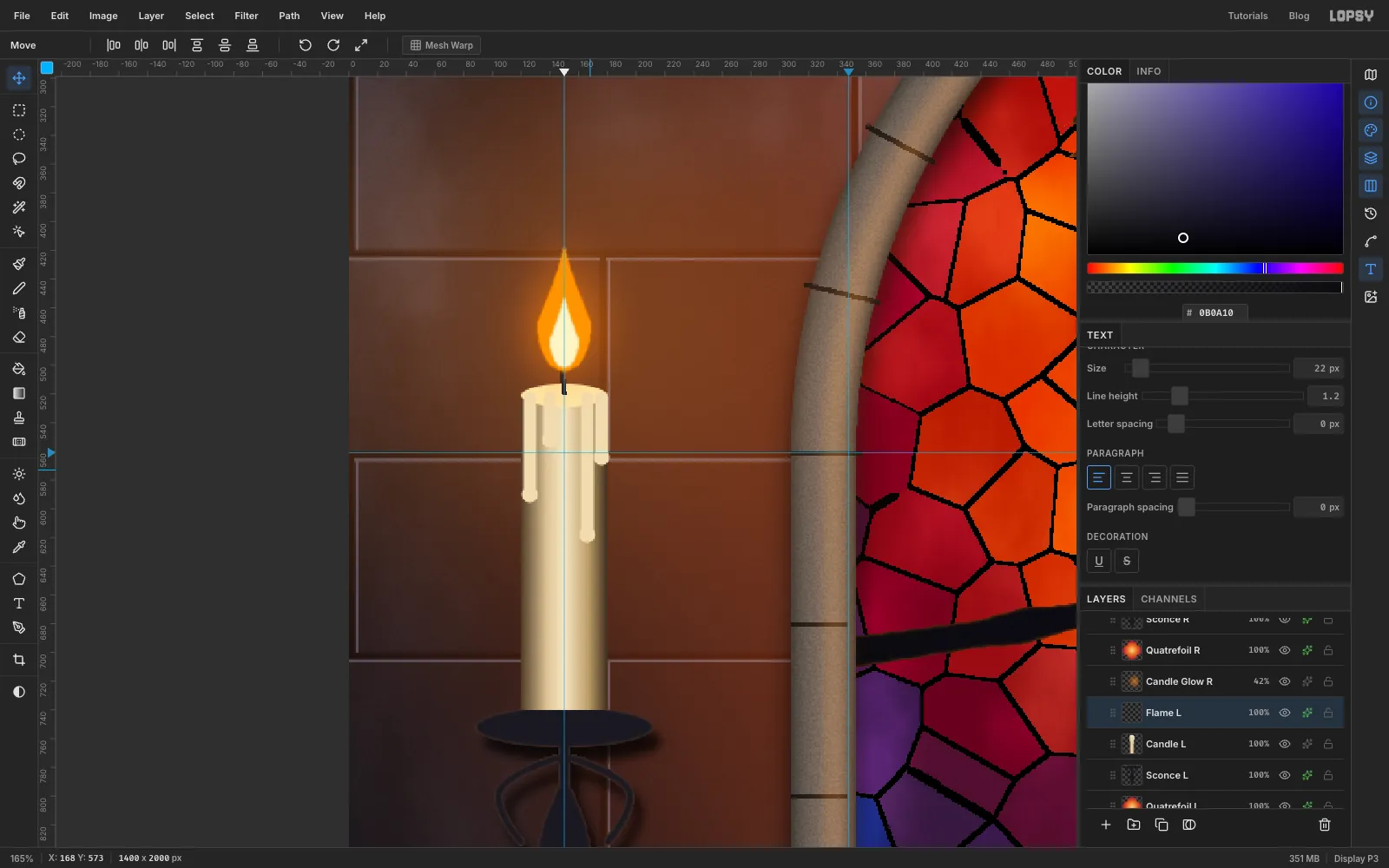
Task: Set paragraph alignment to center
Action: coord(1127,477)
